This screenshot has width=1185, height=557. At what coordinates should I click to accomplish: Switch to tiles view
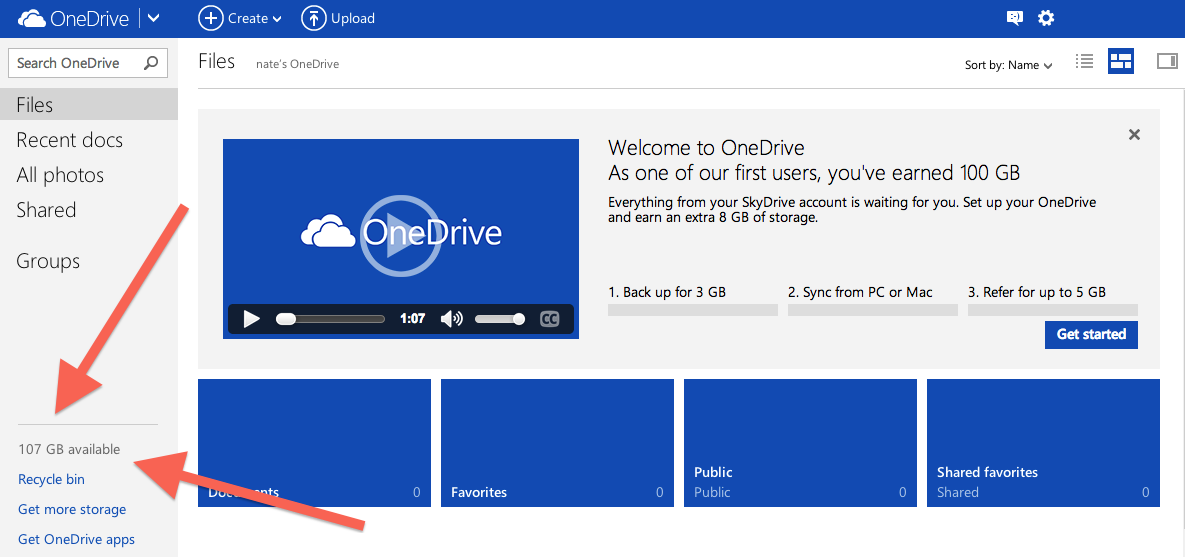(x=1121, y=62)
